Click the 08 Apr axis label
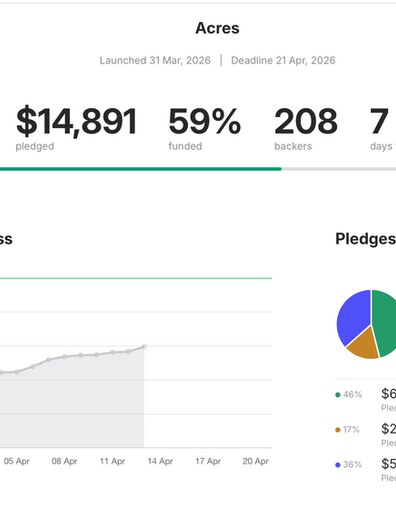396x528 pixels. coord(64,461)
